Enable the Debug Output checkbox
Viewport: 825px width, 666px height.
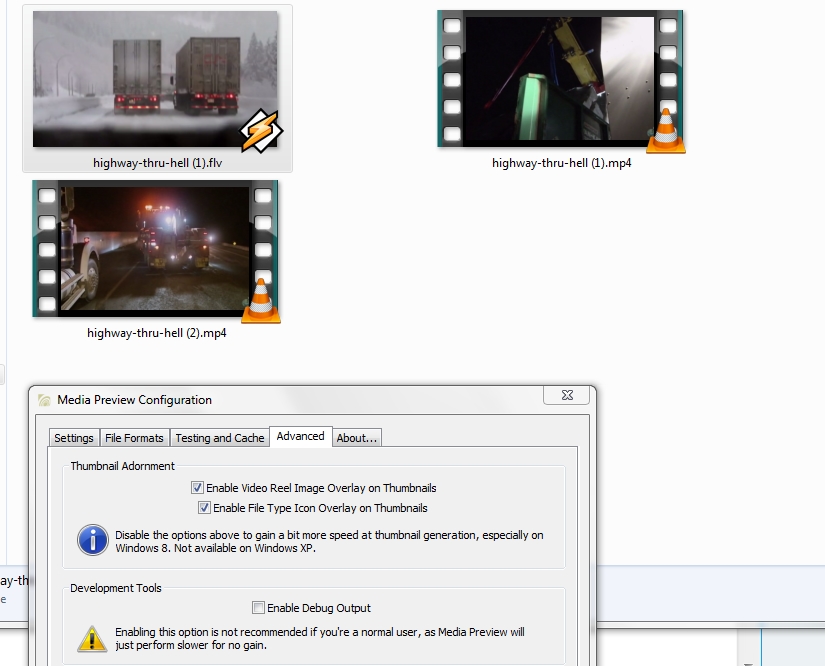tap(259, 608)
